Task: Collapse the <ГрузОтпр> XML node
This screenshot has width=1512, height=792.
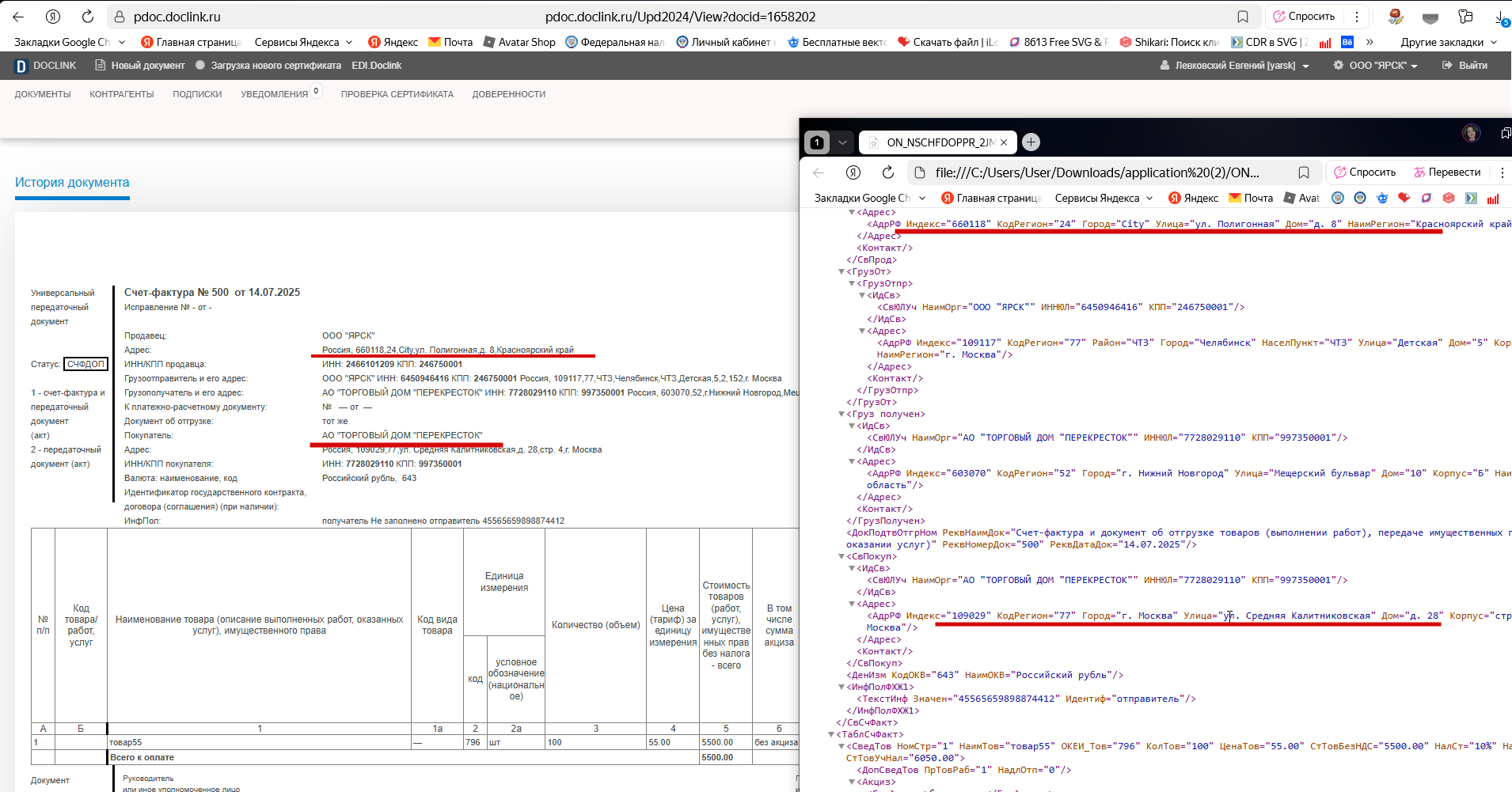Action: 852,284
